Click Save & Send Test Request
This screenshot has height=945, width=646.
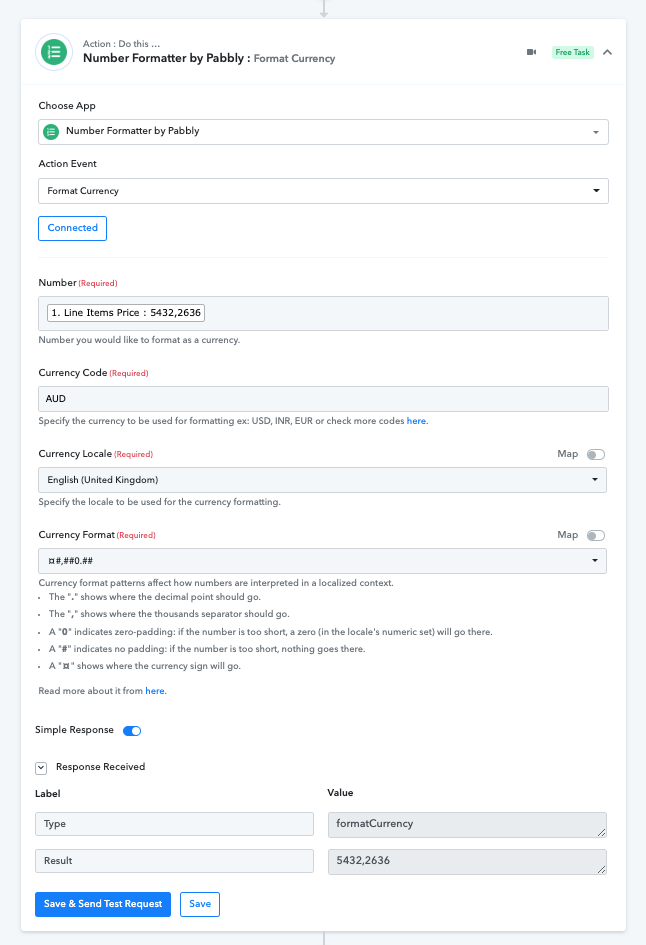pyautogui.click(x=103, y=904)
